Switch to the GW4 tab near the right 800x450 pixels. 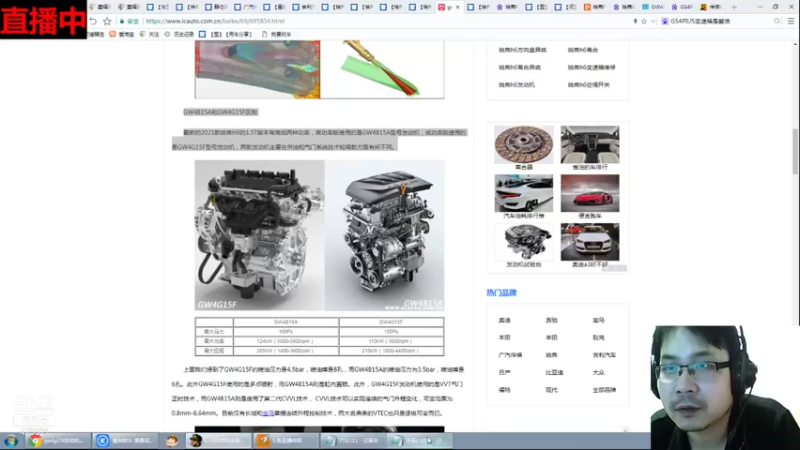653,7
